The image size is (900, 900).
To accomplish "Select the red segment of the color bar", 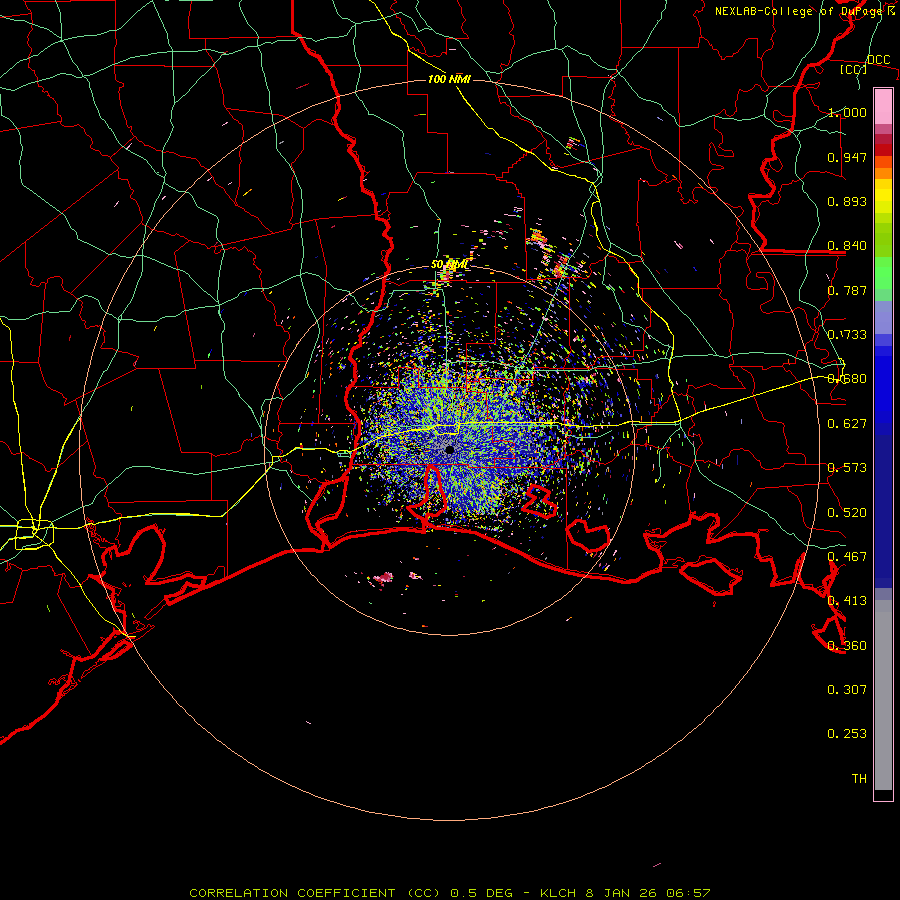I will tap(883, 150).
